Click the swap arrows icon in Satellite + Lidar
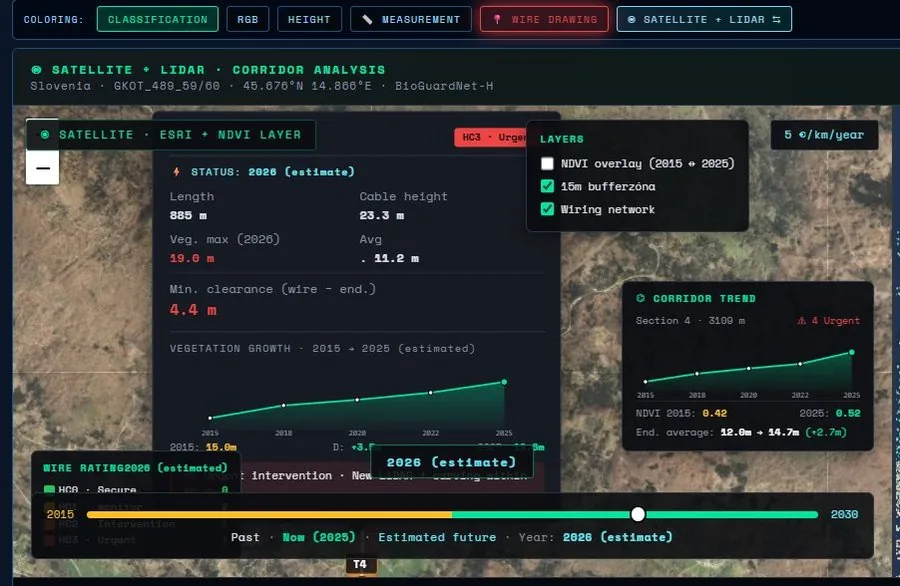The width and height of the screenshot is (900, 586). 776,20
